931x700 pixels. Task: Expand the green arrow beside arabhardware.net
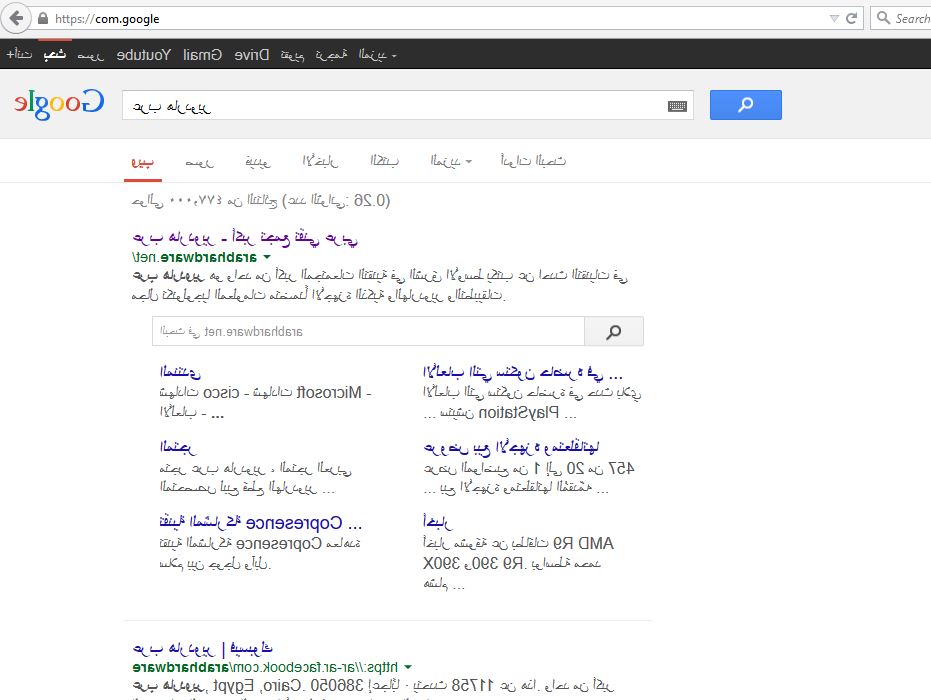point(267,257)
